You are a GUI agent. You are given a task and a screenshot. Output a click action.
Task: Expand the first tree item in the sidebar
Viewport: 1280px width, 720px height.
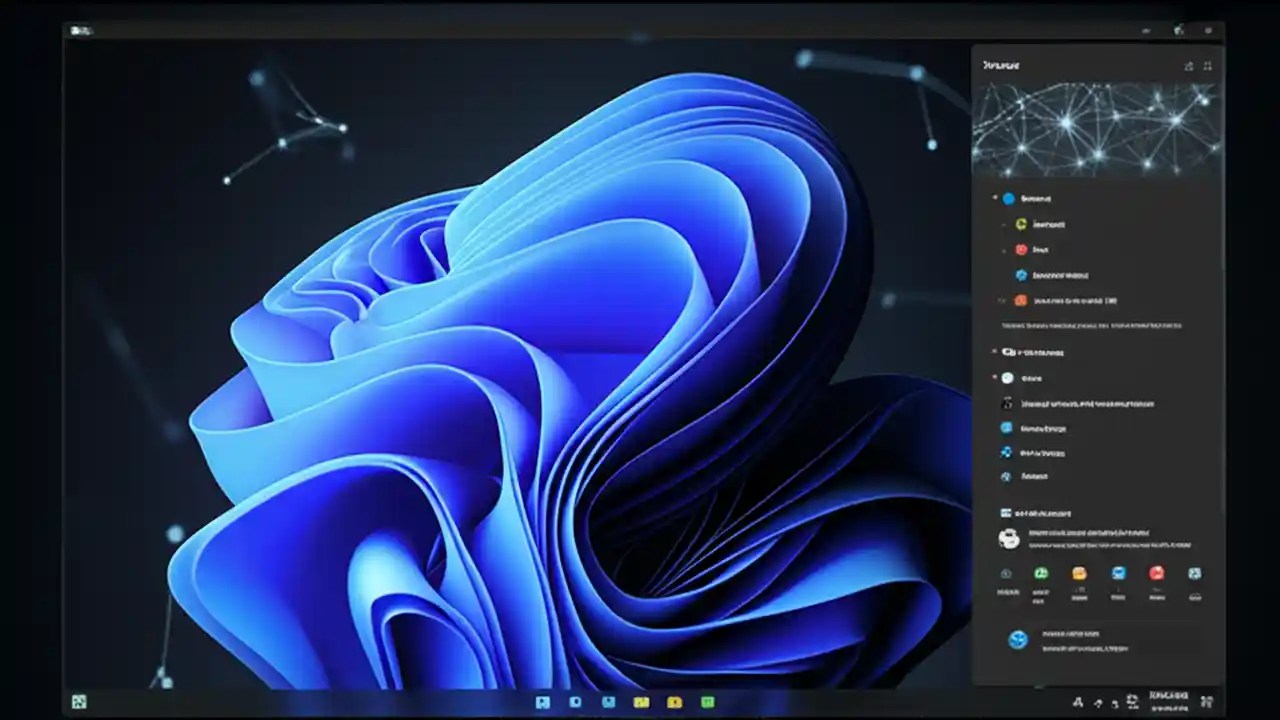coord(992,196)
